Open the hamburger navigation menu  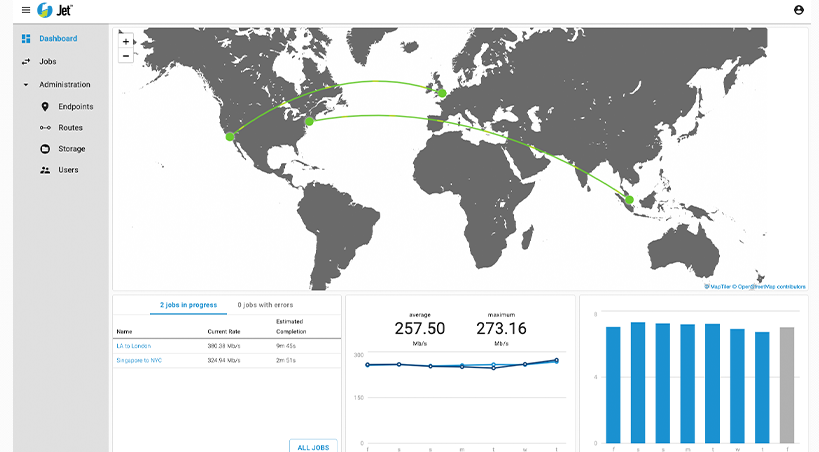click(12, 10)
